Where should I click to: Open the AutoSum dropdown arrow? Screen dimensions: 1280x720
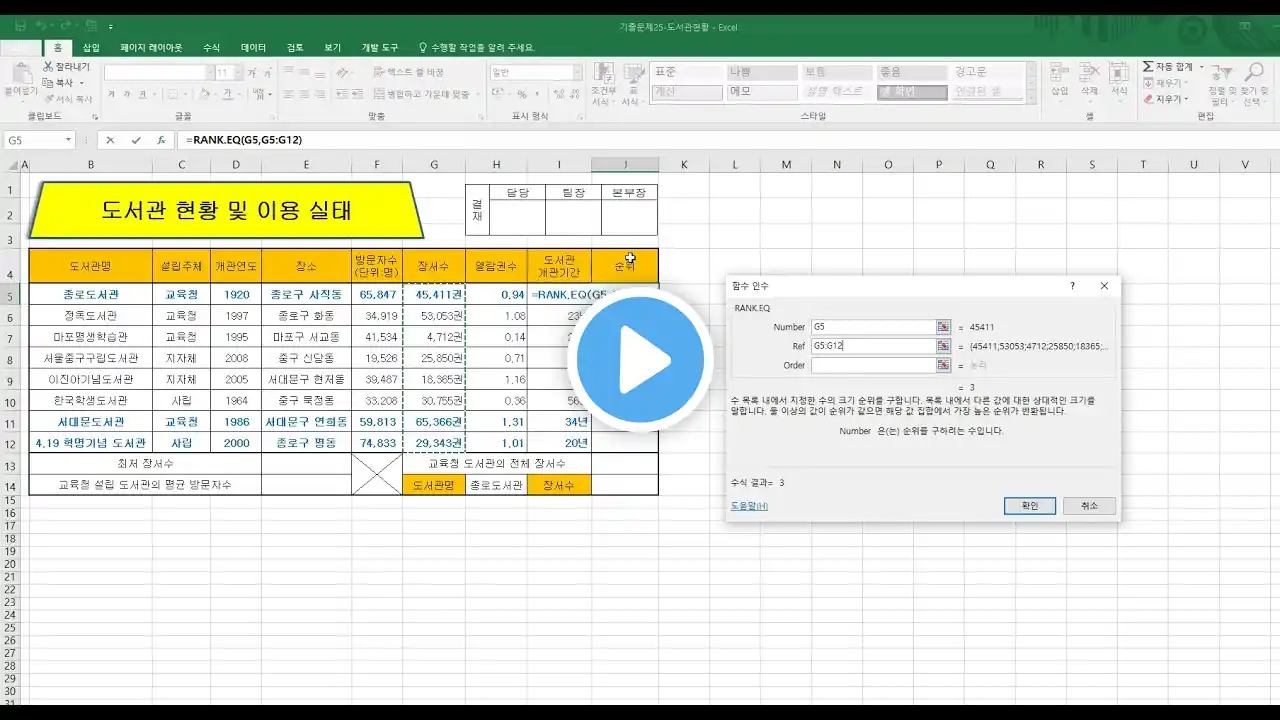tap(1202, 67)
